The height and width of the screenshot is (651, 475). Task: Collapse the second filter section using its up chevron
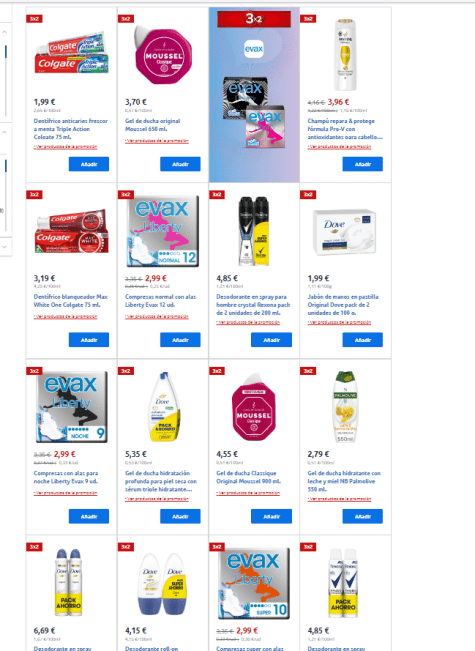pos(5,132)
